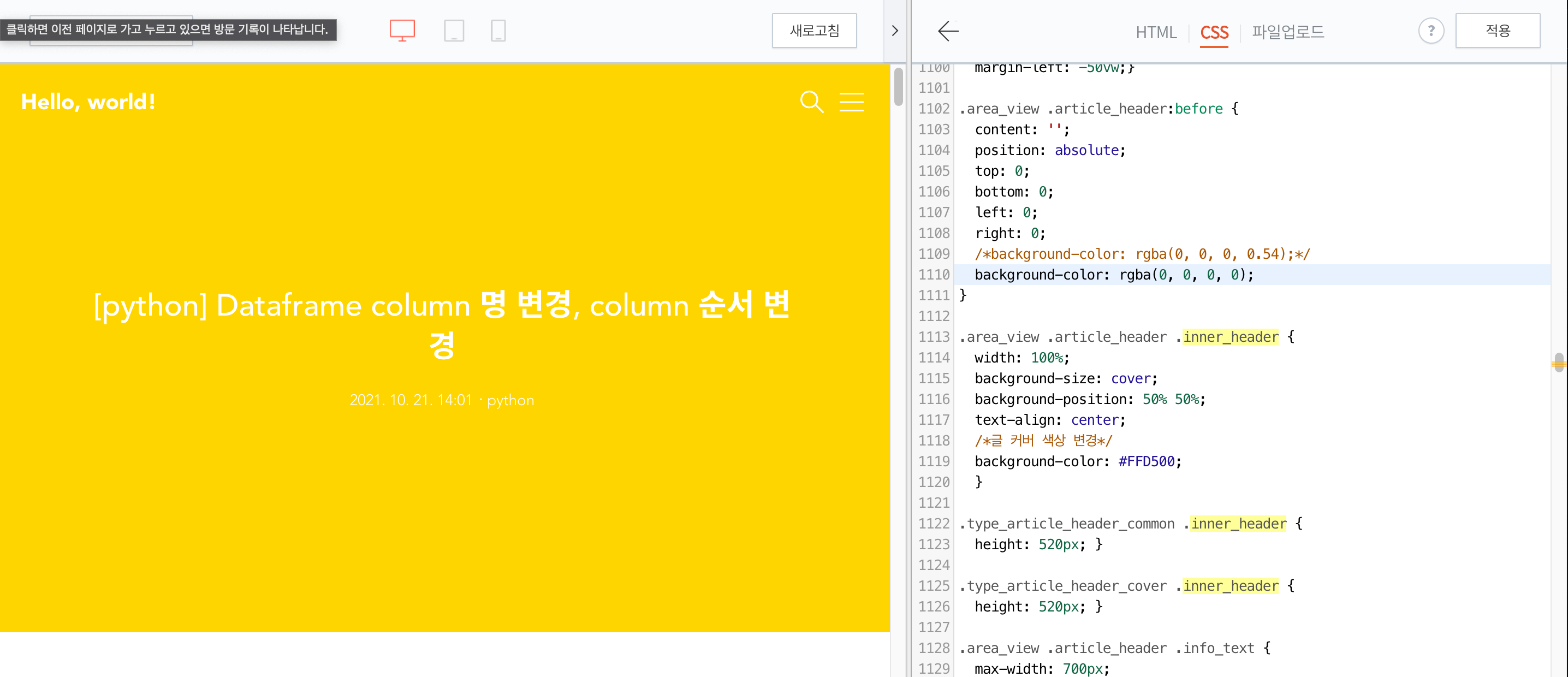Collapse preview with the chevron arrow
The width and height of the screenshot is (1568, 677).
(x=894, y=31)
